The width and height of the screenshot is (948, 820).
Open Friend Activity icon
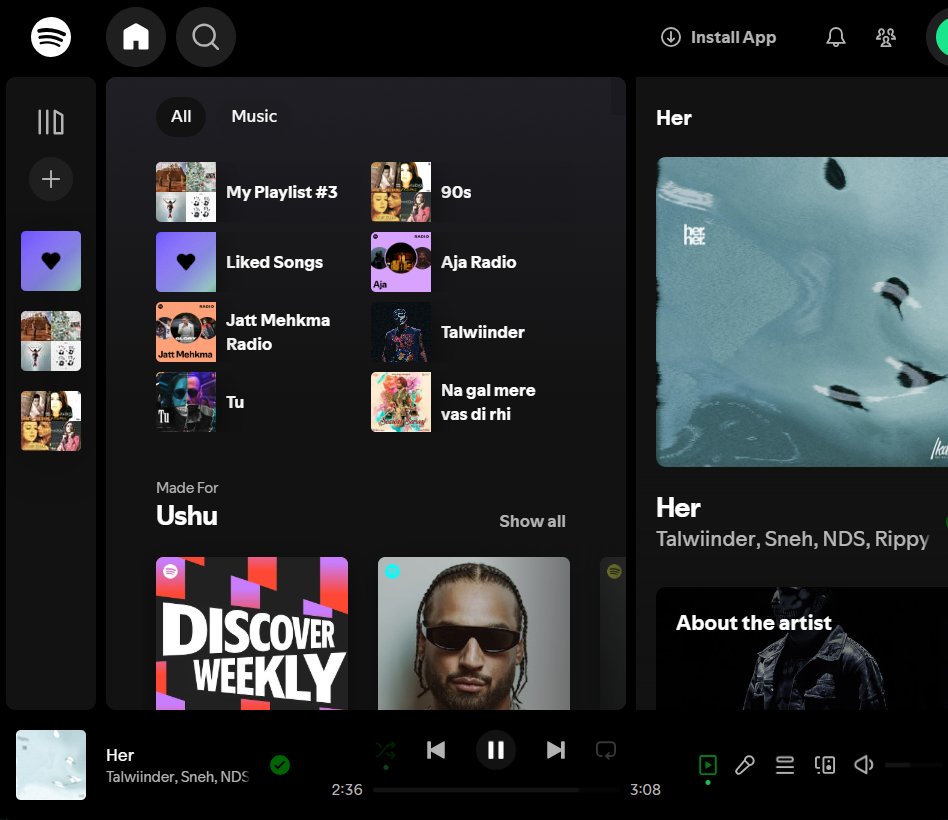tap(886, 37)
